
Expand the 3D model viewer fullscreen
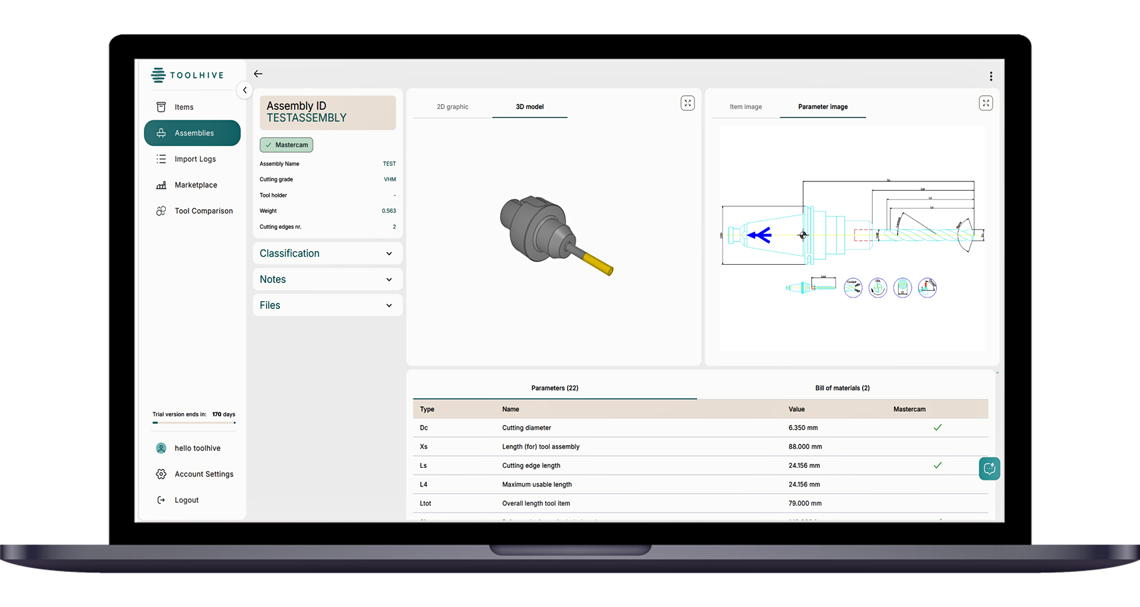click(687, 103)
